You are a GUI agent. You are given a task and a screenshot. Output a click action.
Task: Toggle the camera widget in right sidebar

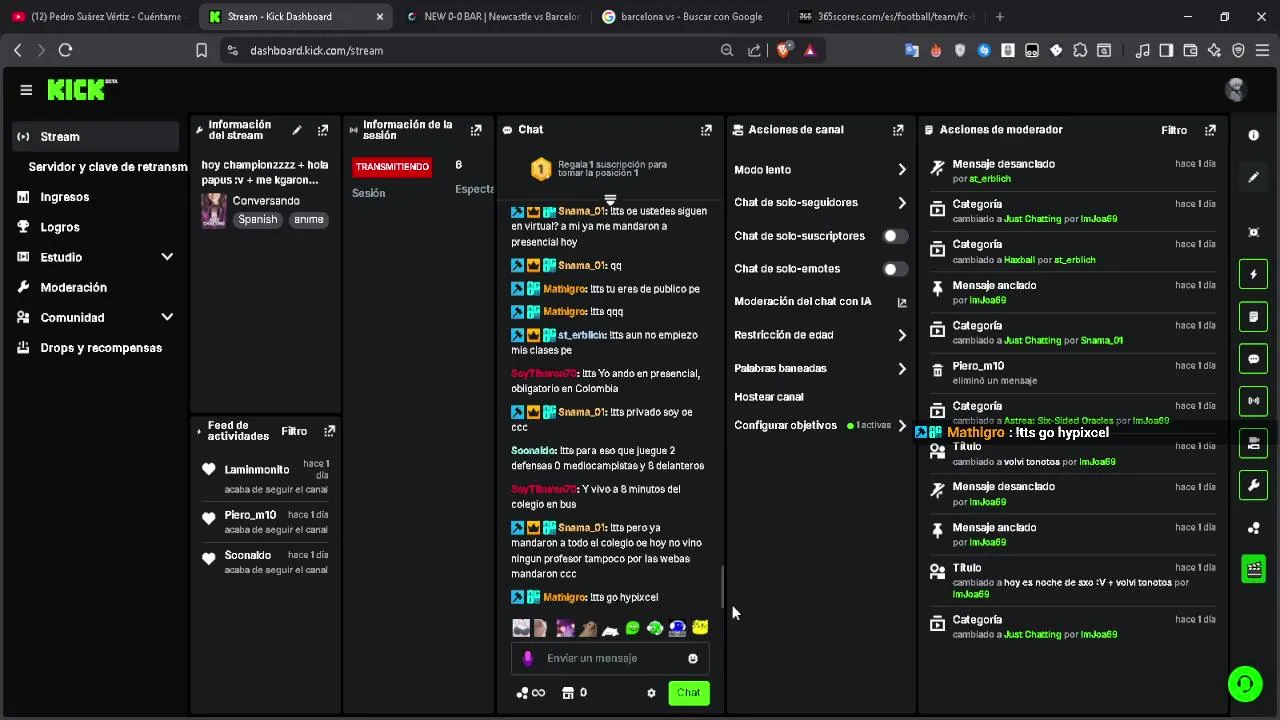click(1254, 443)
